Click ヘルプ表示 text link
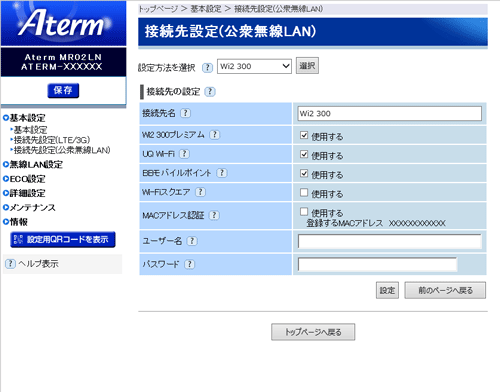Screen dimensions: 500x392 pos(38,264)
